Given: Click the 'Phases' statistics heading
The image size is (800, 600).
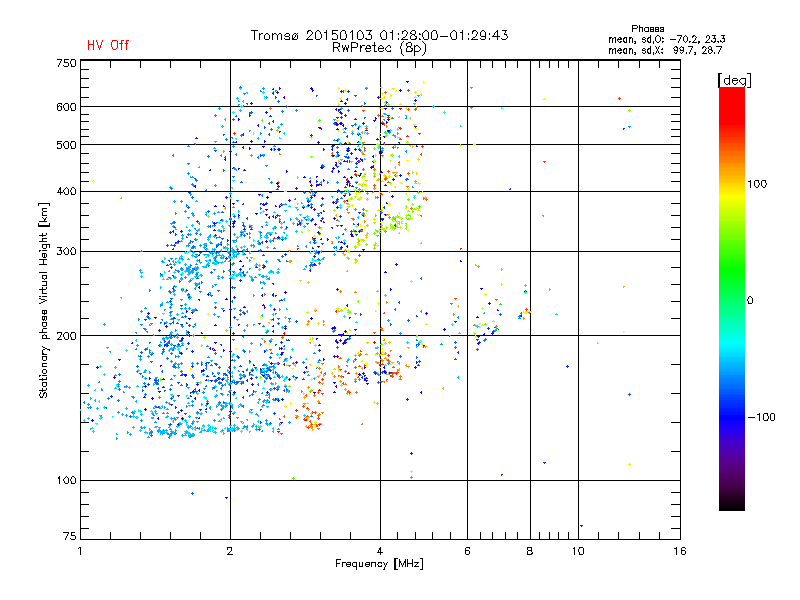Looking at the screenshot, I should click(x=647, y=29).
